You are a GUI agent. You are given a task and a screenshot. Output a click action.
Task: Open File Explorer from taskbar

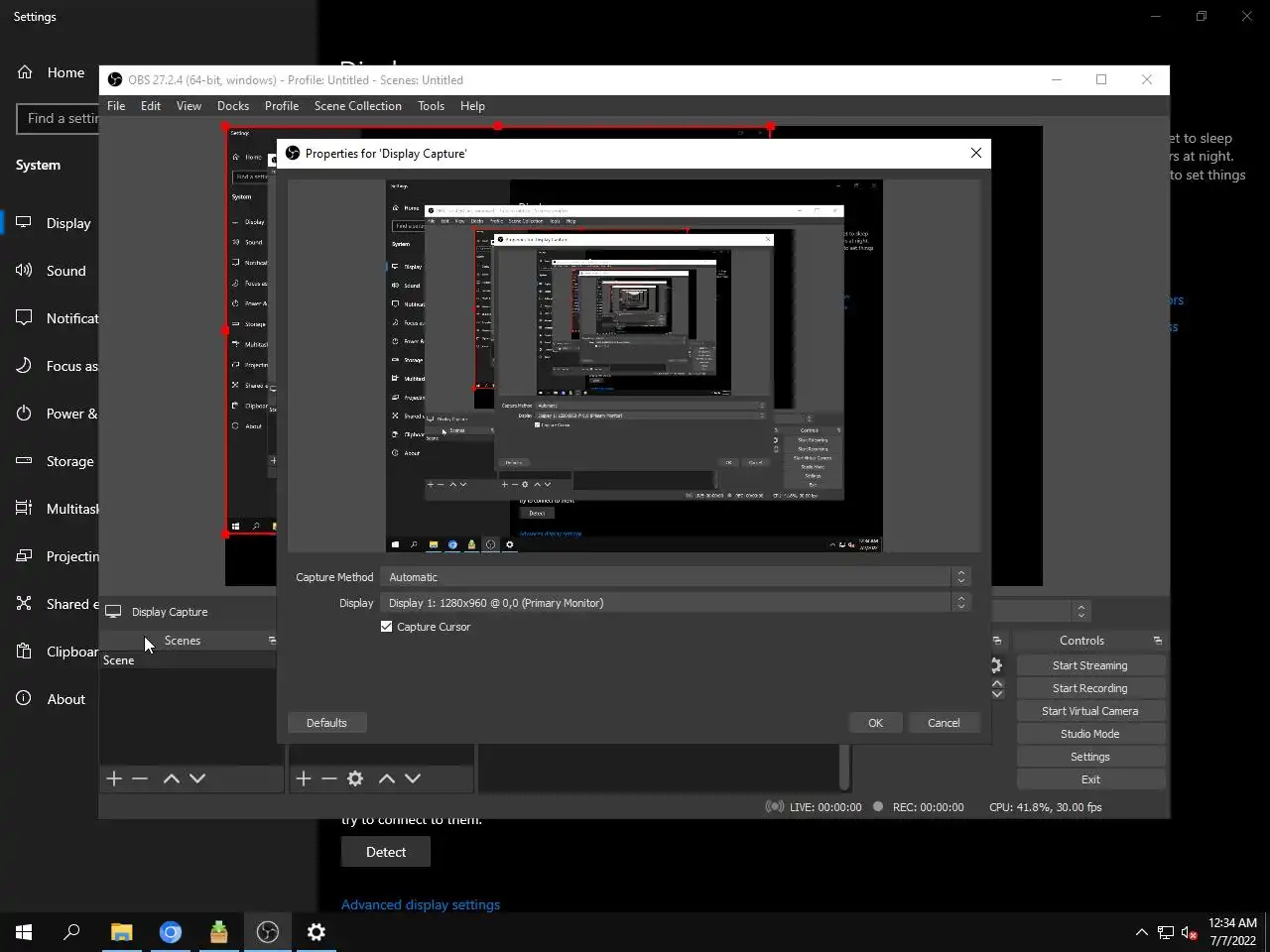(x=121, y=932)
